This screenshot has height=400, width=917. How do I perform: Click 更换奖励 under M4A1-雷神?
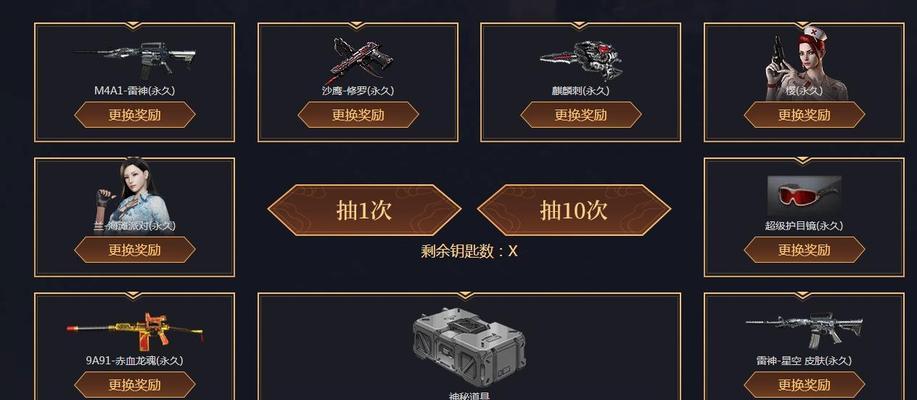[135, 115]
